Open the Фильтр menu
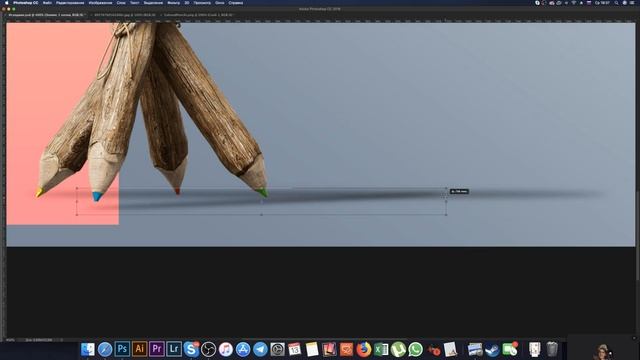 (x=173, y=3)
